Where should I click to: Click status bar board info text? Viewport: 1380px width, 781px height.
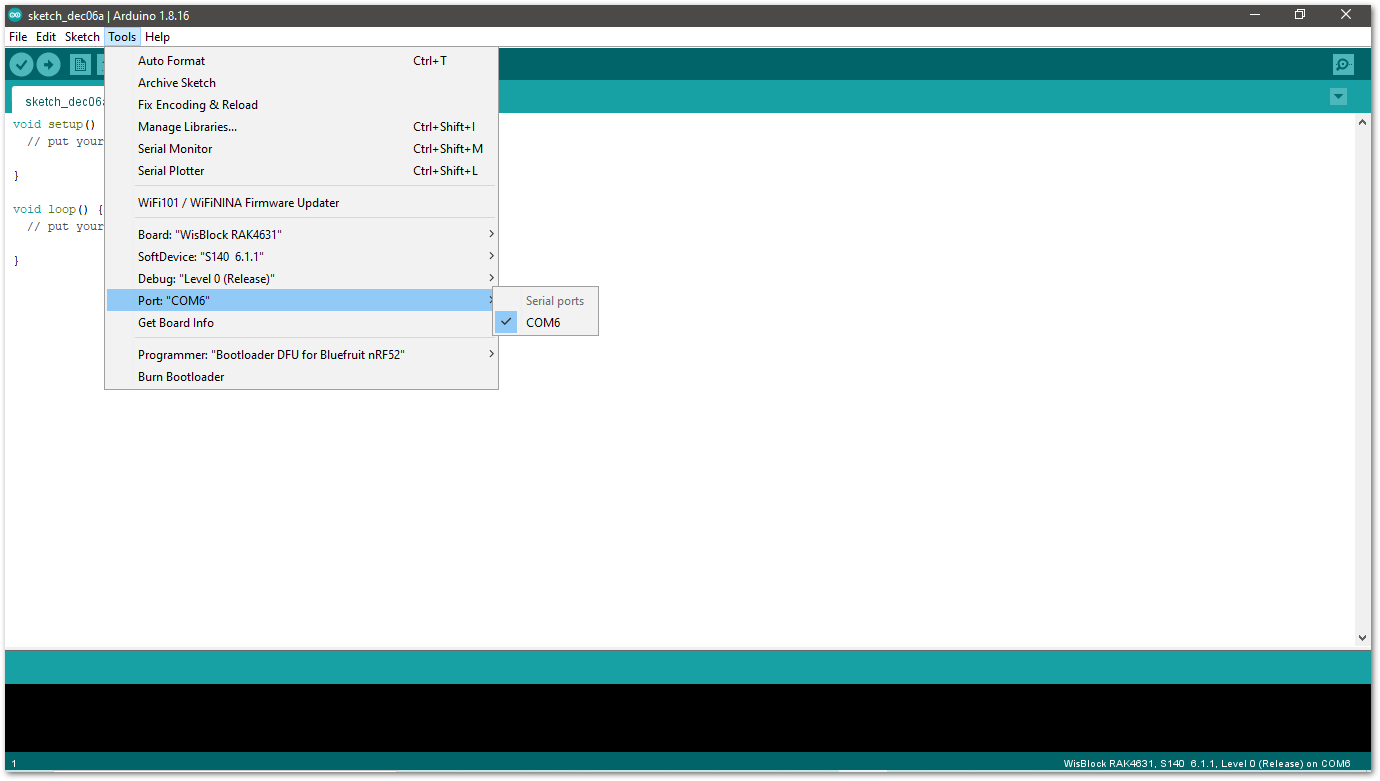coord(1207,764)
